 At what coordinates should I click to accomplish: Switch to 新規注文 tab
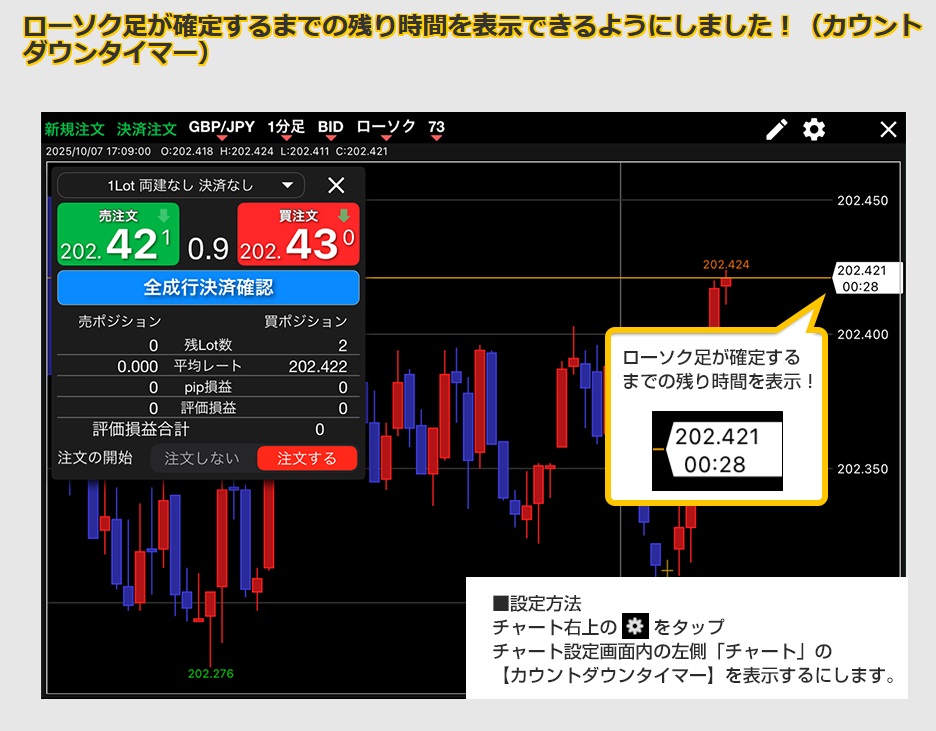pyautogui.click(x=75, y=129)
